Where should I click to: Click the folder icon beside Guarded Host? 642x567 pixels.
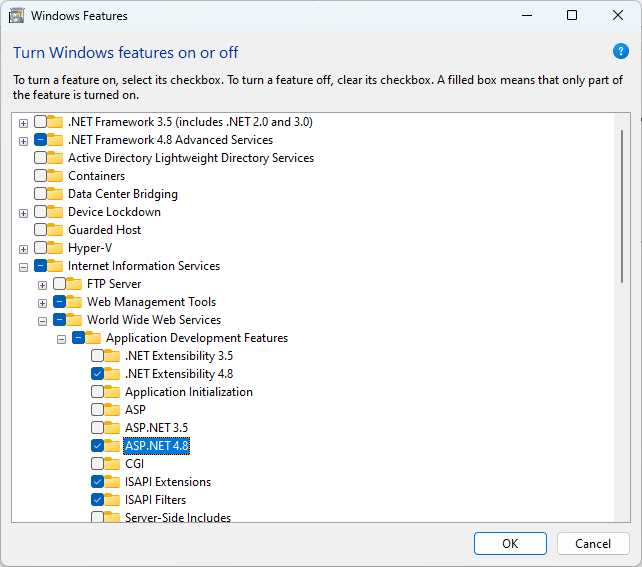[x=56, y=230]
